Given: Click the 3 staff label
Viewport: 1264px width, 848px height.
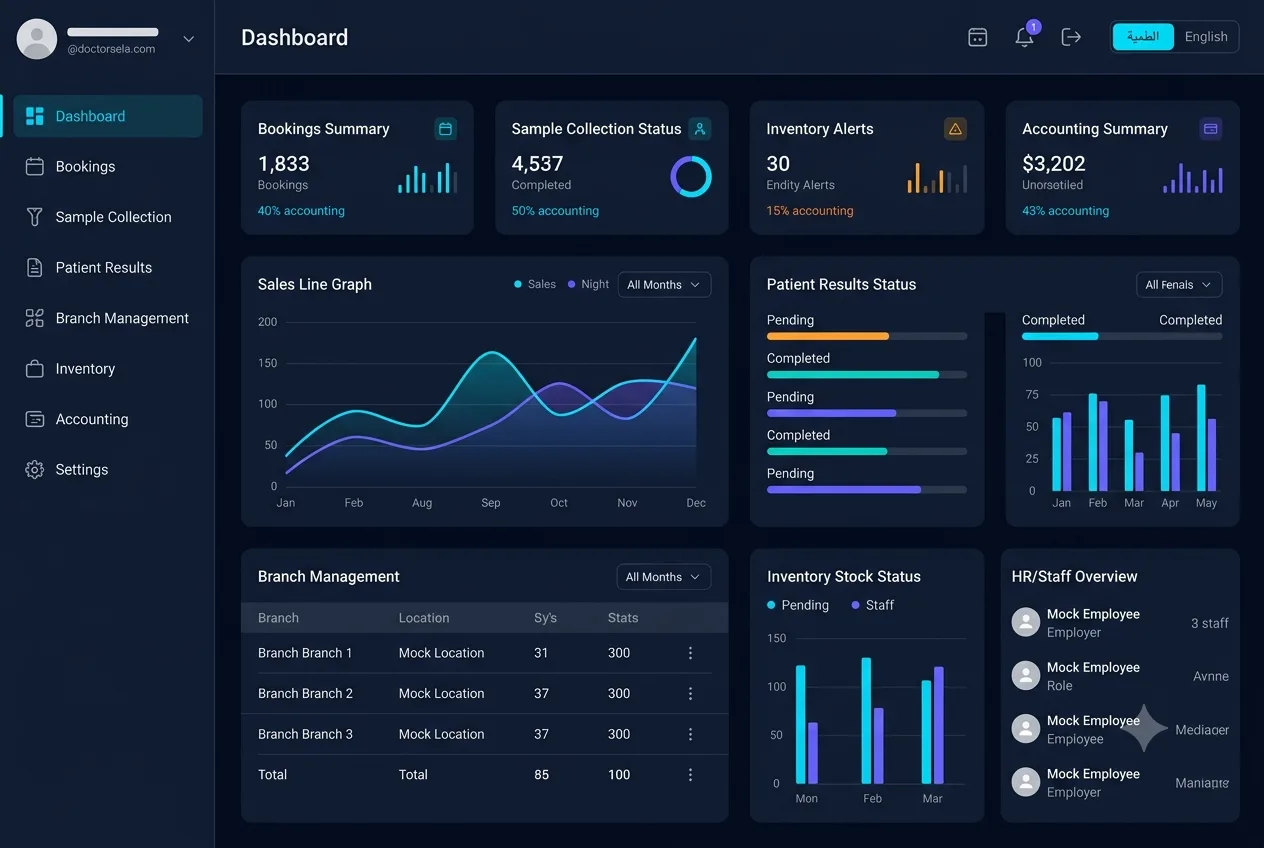Looking at the screenshot, I should (1210, 623).
